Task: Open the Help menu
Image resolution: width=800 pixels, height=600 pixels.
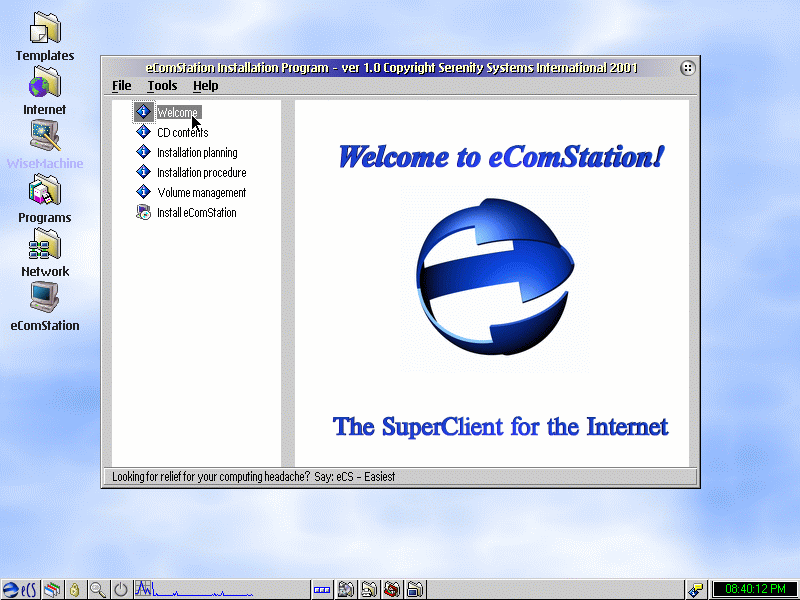Action: [x=206, y=86]
